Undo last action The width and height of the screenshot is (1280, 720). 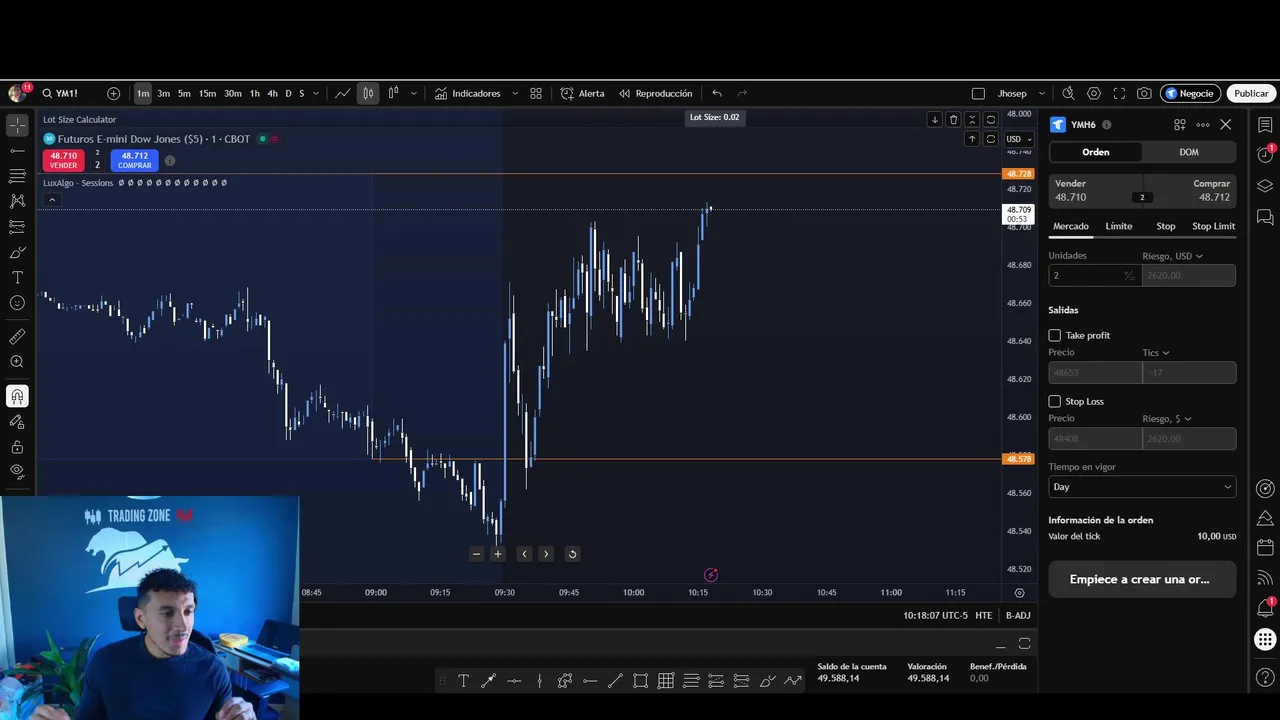pos(717,93)
